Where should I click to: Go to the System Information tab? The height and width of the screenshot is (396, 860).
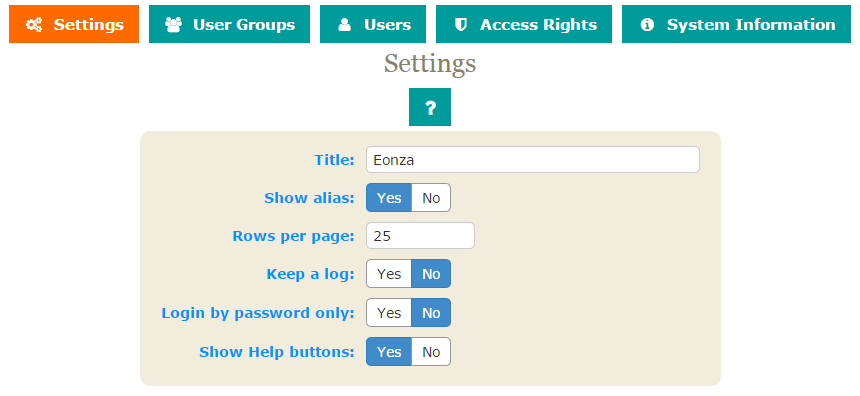coord(736,24)
